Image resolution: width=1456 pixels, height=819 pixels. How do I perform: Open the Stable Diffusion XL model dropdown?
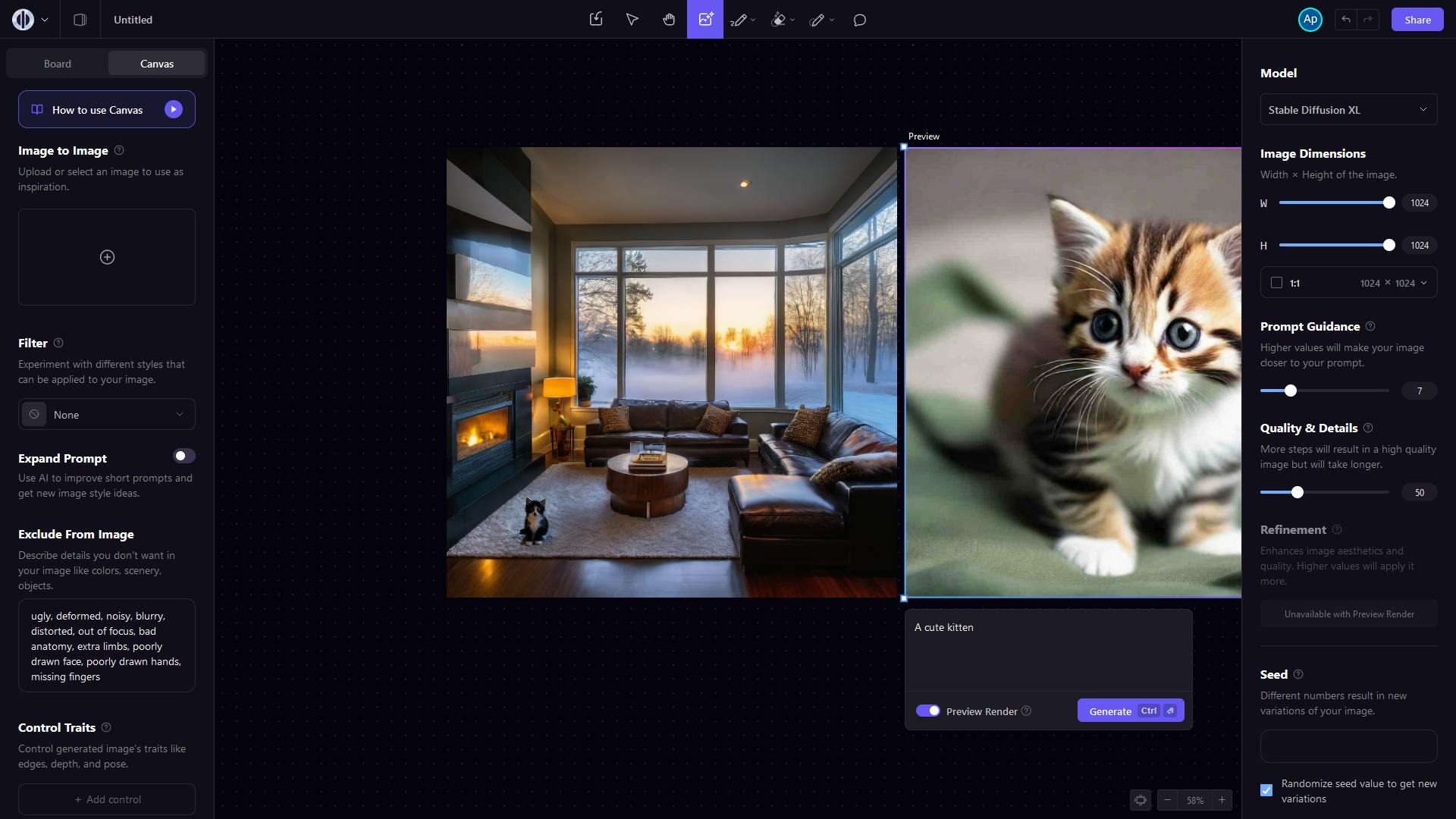[x=1348, y=110]
